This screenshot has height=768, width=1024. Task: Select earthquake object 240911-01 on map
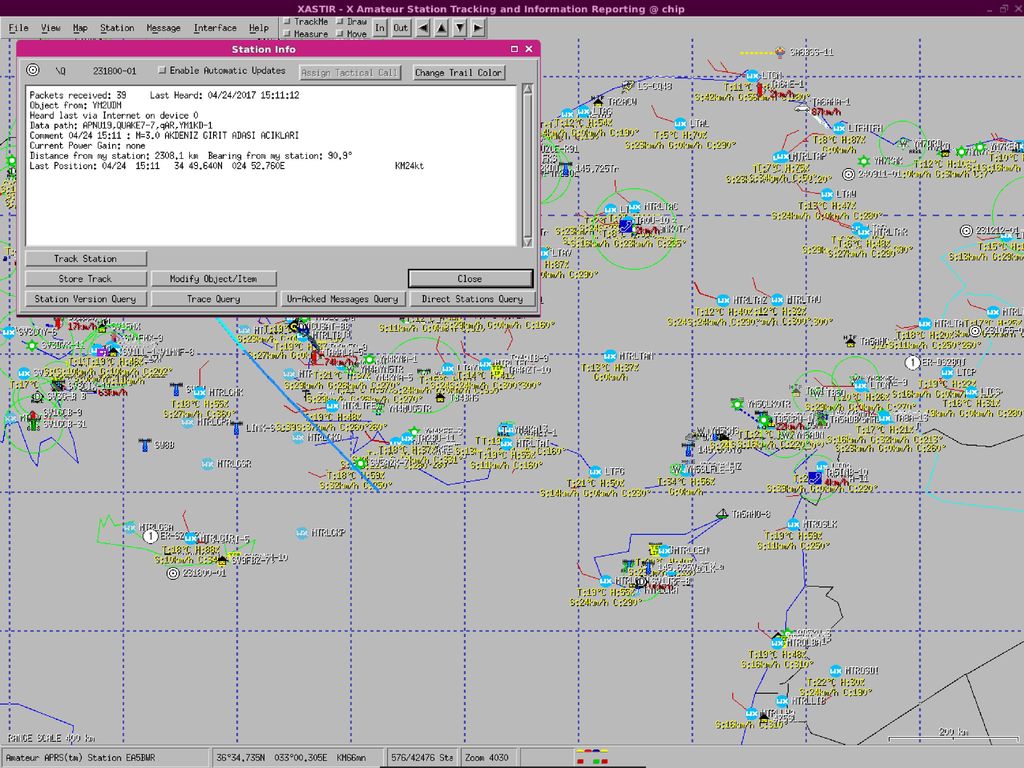pyautogui.click(x=848, y=174)
